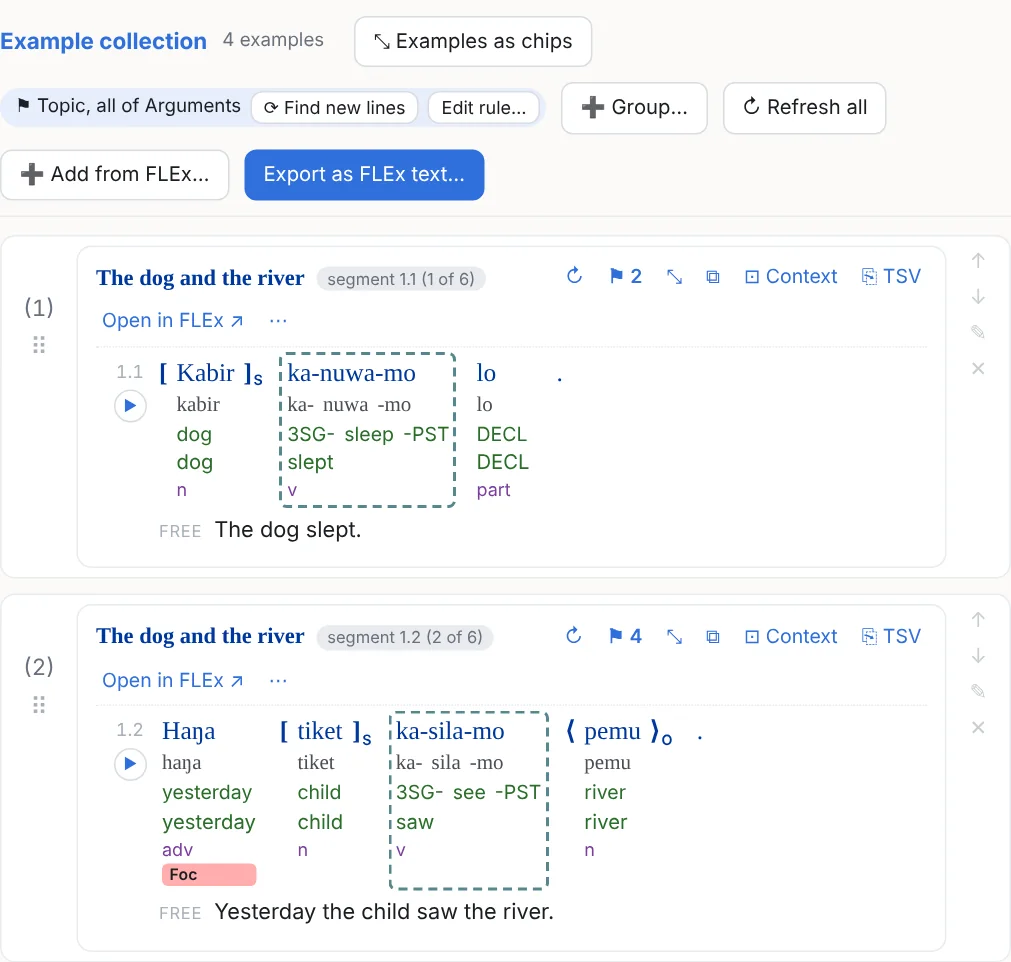1011x962 pixels.
Task: Click the word ka-sila-mo
Action: click(450, 731)
